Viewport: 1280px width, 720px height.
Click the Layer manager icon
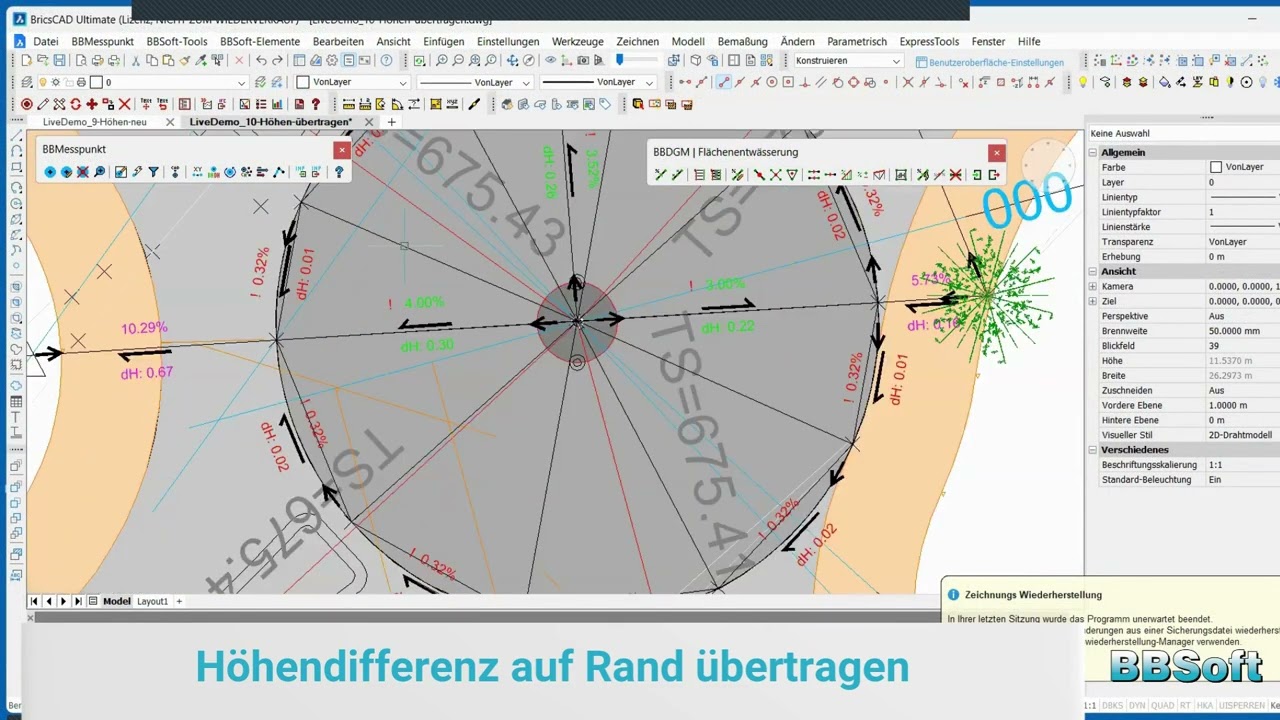[x=26, y=83]
